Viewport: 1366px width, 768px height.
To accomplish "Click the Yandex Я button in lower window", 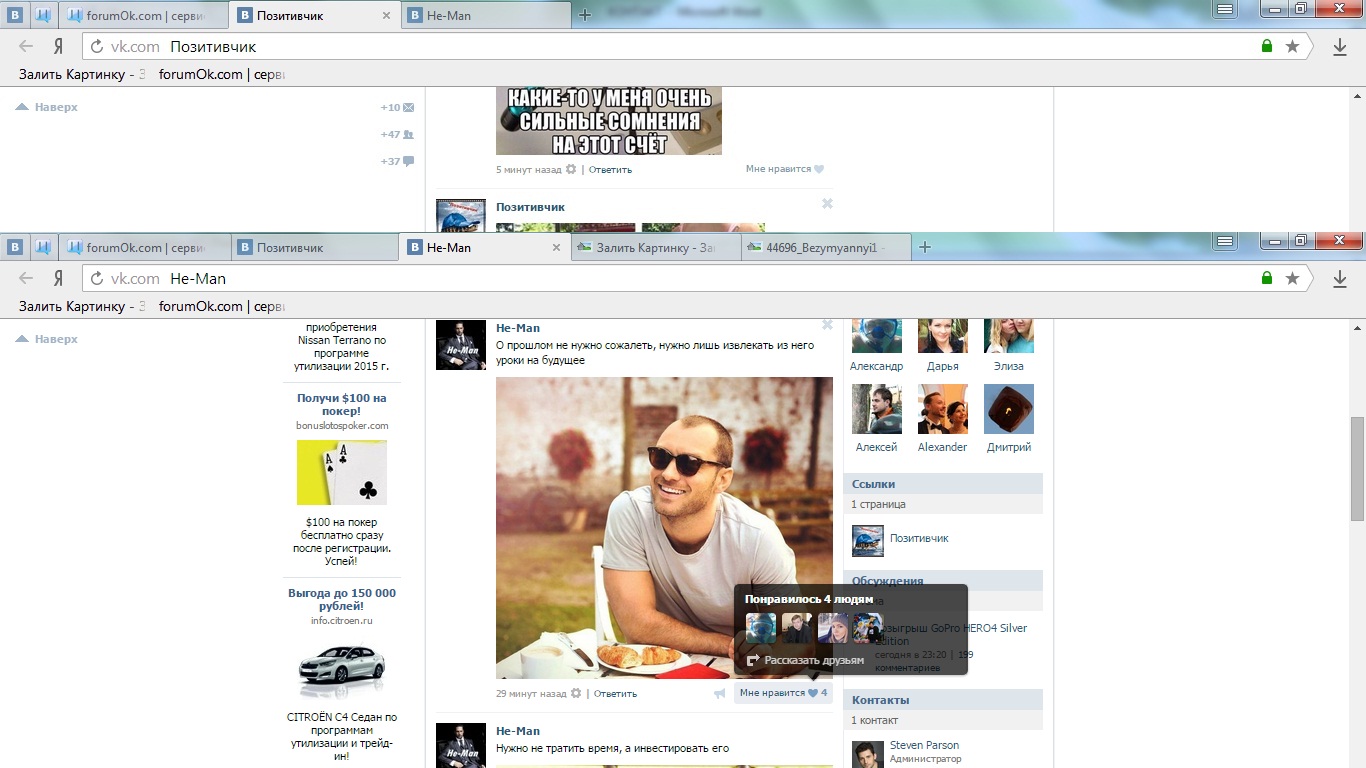I will coord(59,279).
